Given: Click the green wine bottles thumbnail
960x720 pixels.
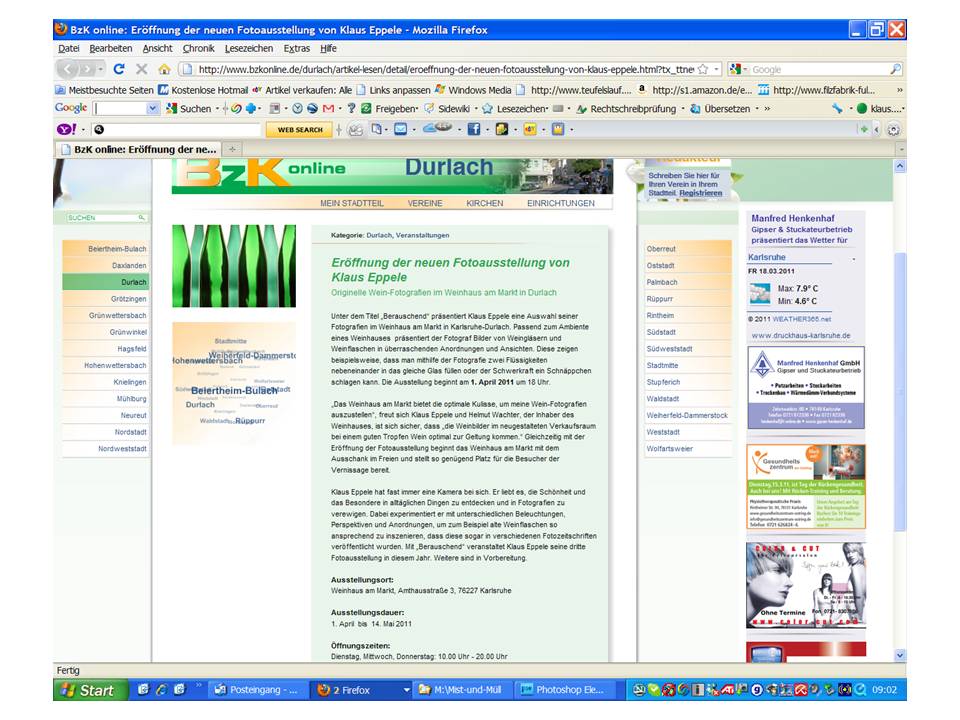Looking at the screenshot, I should click(x=234, y=266).
